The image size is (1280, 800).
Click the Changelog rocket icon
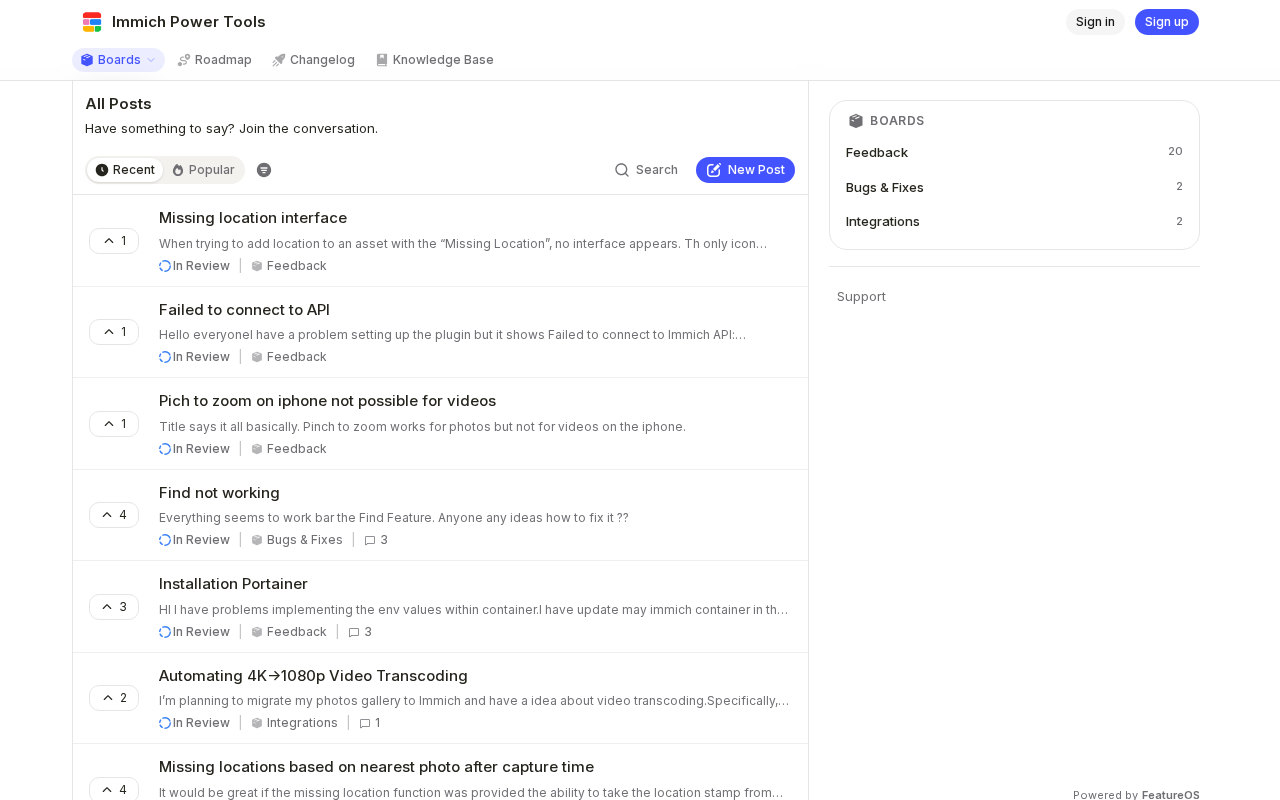[279, 60]
